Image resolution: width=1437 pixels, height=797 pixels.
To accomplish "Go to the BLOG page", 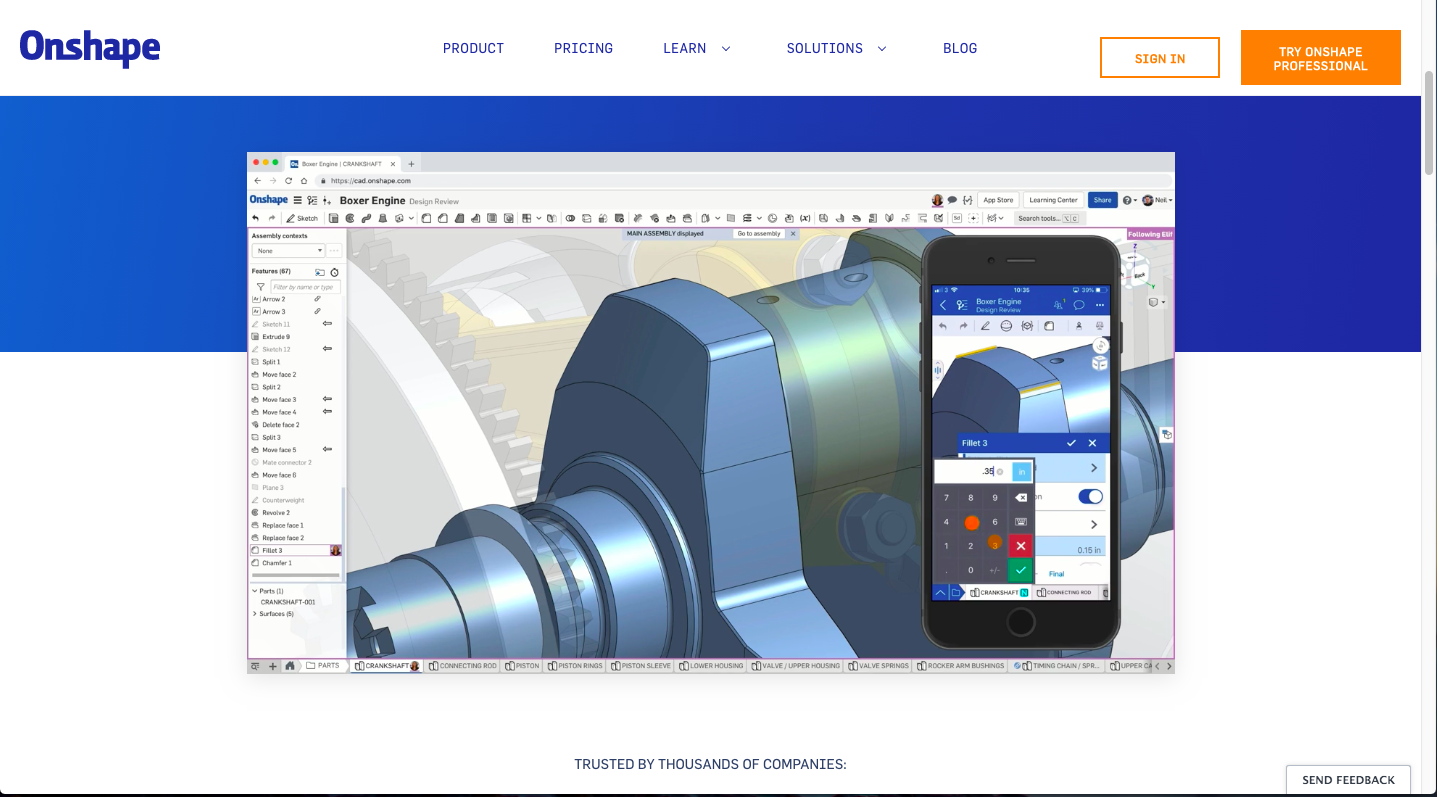I will 960,48.
